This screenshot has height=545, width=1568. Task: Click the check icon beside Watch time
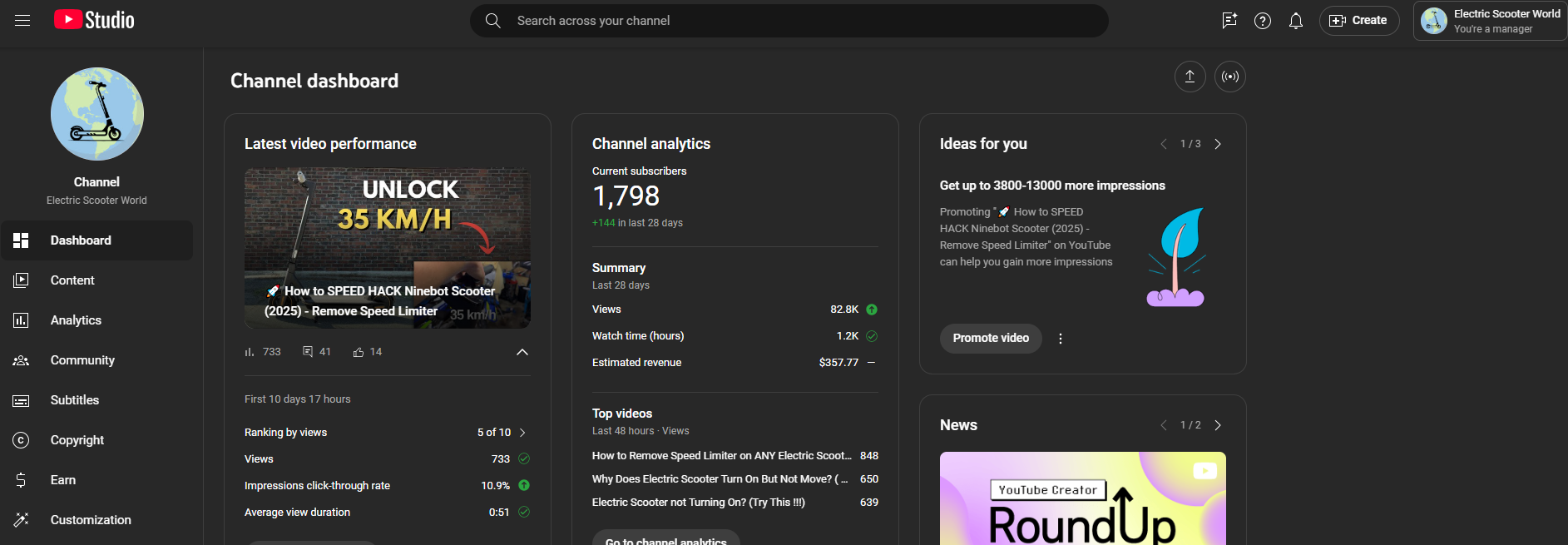(872, 336)
